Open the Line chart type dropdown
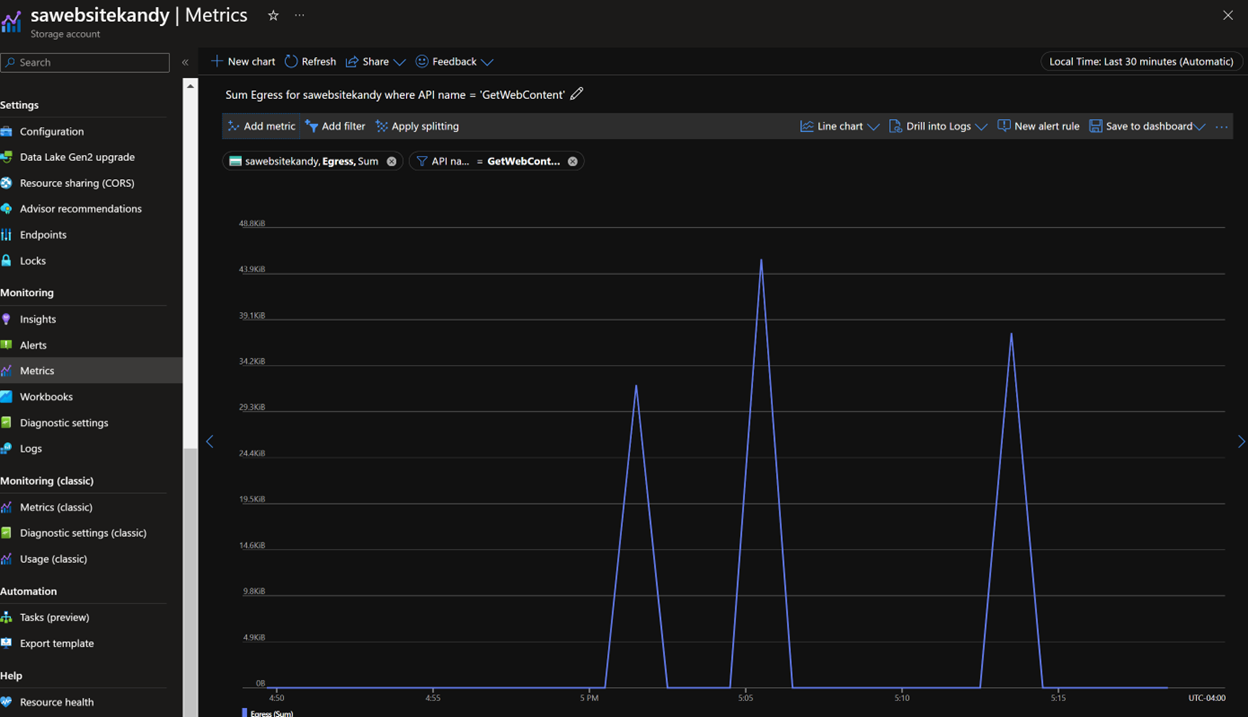Image resolution: width=1248 pixels, height=717 pixels. click(x=840, y=126)
